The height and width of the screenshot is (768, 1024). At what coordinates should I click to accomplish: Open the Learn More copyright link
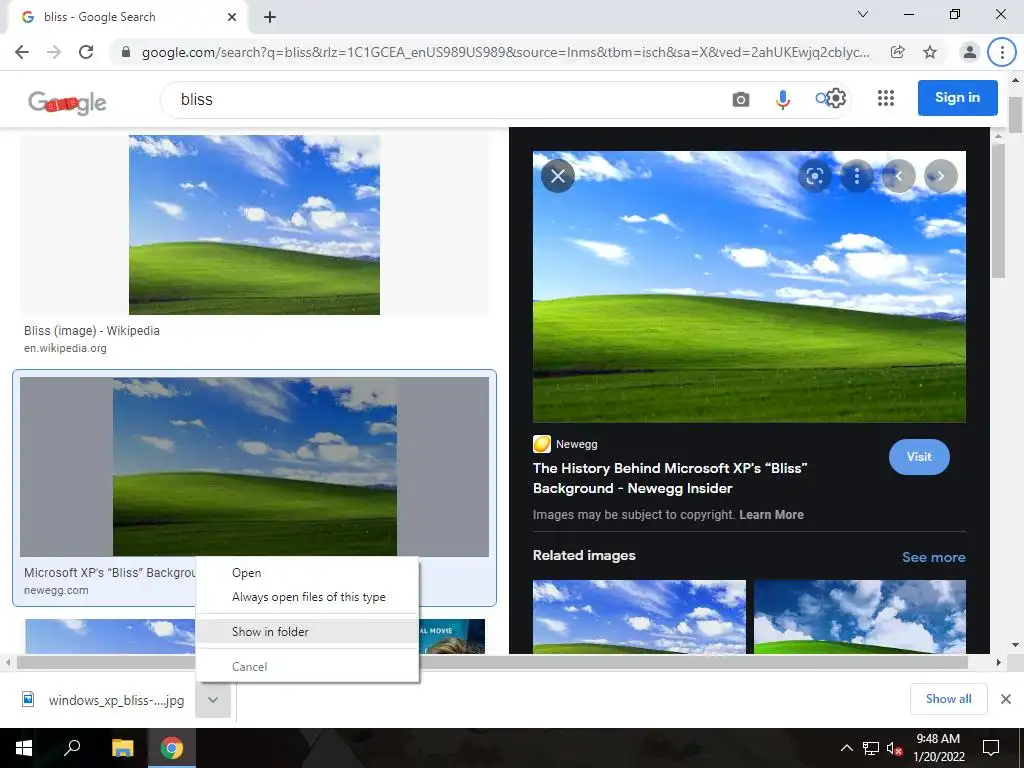(771, 515)
